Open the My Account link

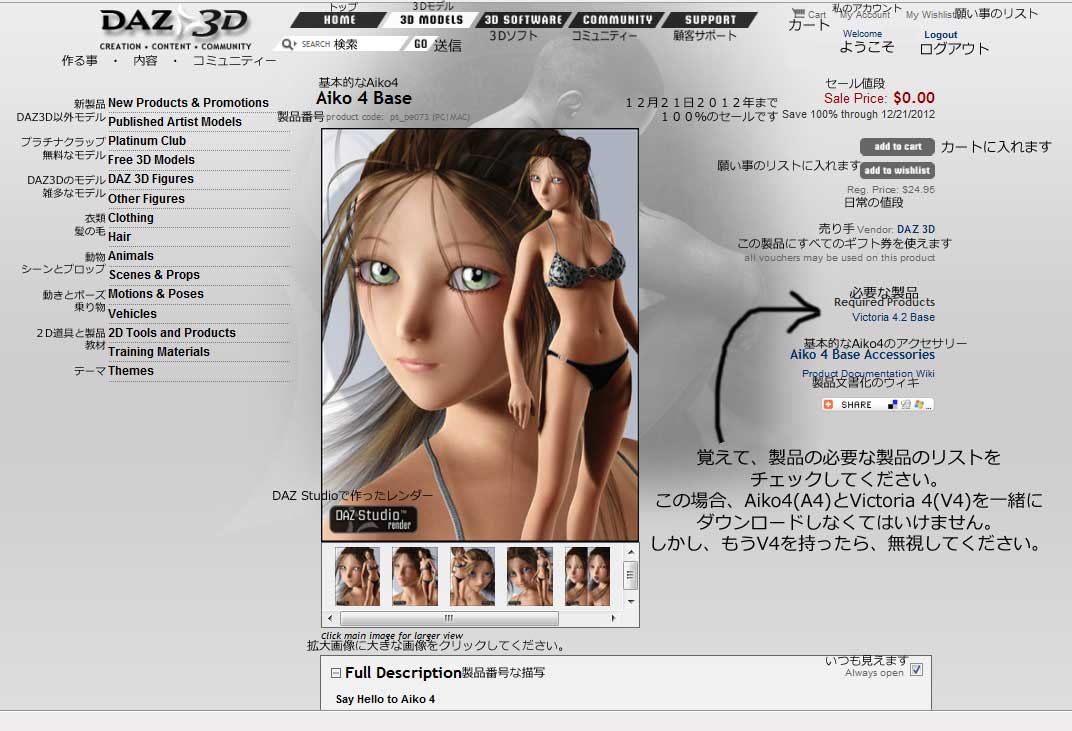point(865,14)
